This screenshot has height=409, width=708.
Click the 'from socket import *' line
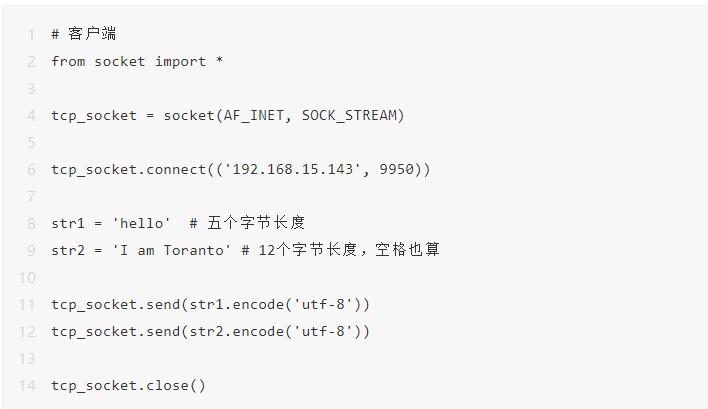point(137,61)
